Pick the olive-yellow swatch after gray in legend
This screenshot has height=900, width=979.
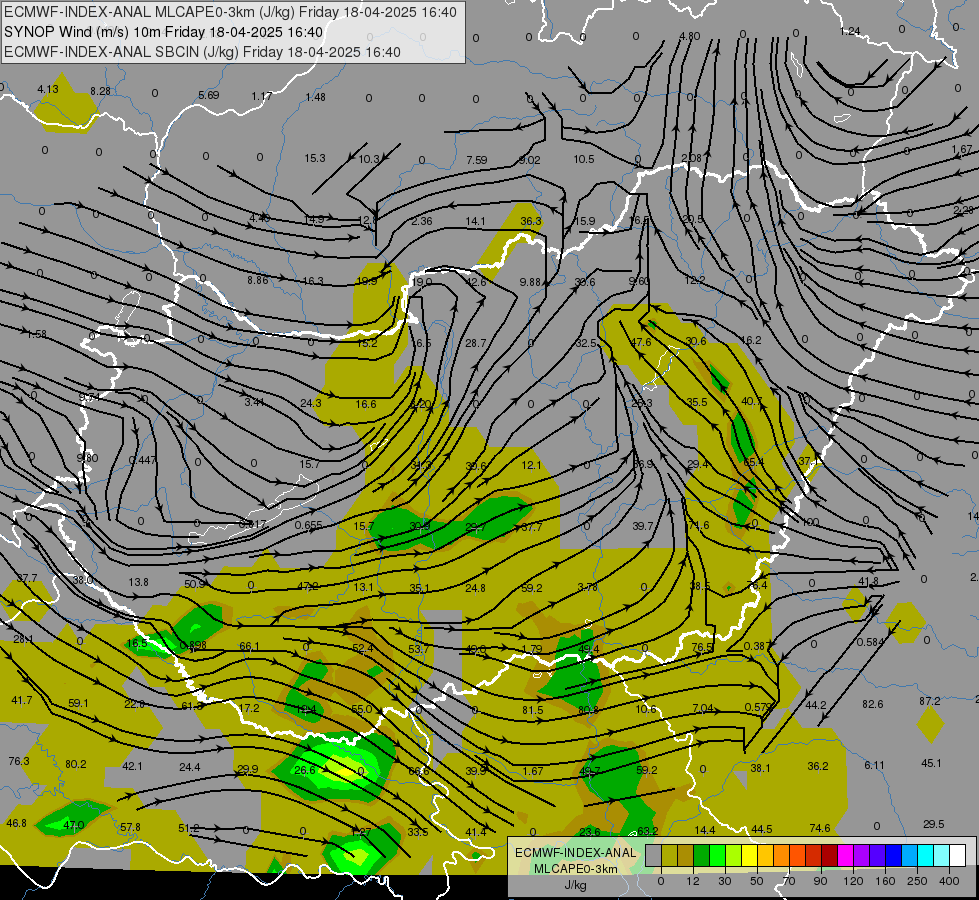tap(670, 856)
